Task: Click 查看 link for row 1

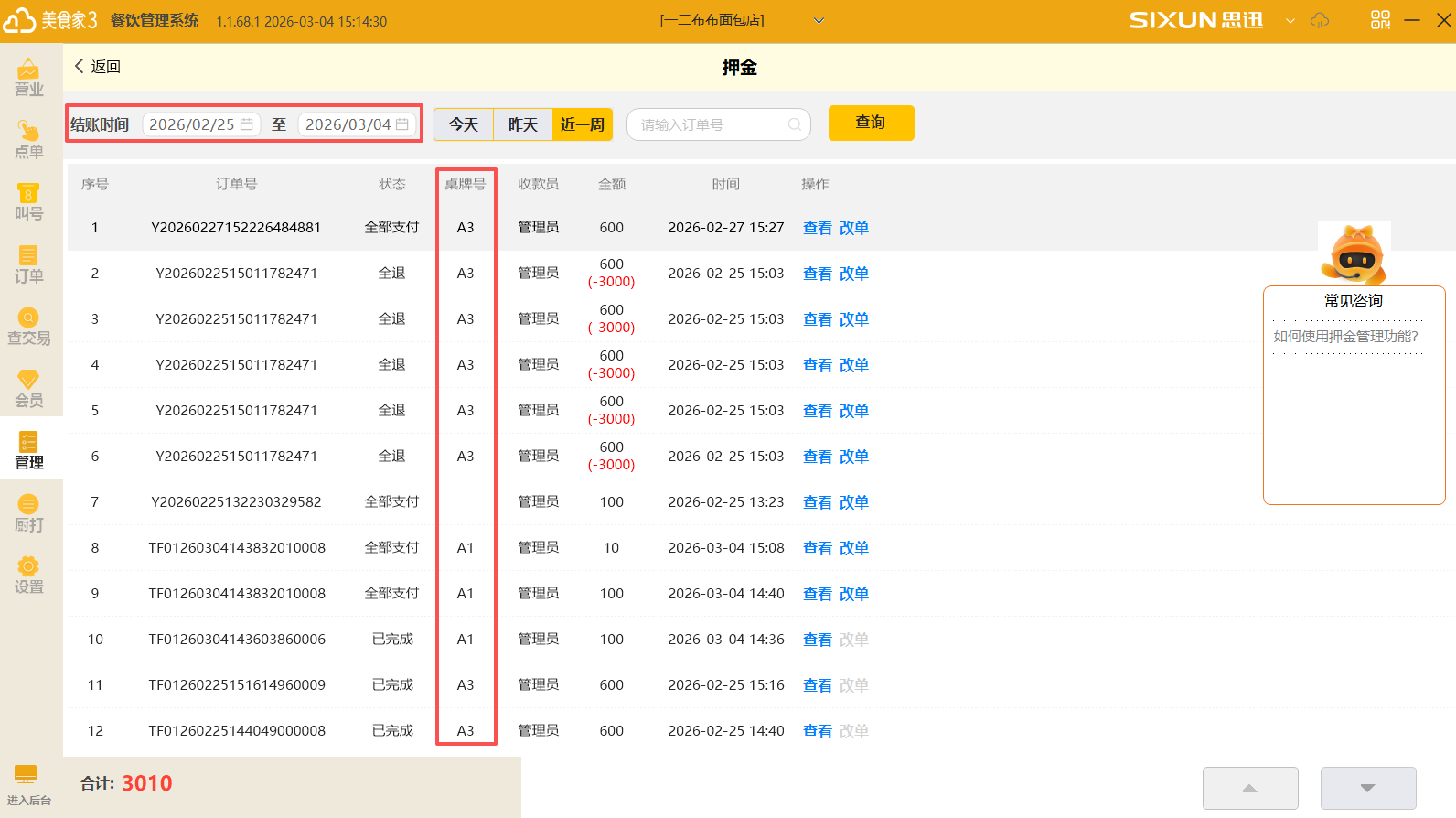Action: (817, 228)
